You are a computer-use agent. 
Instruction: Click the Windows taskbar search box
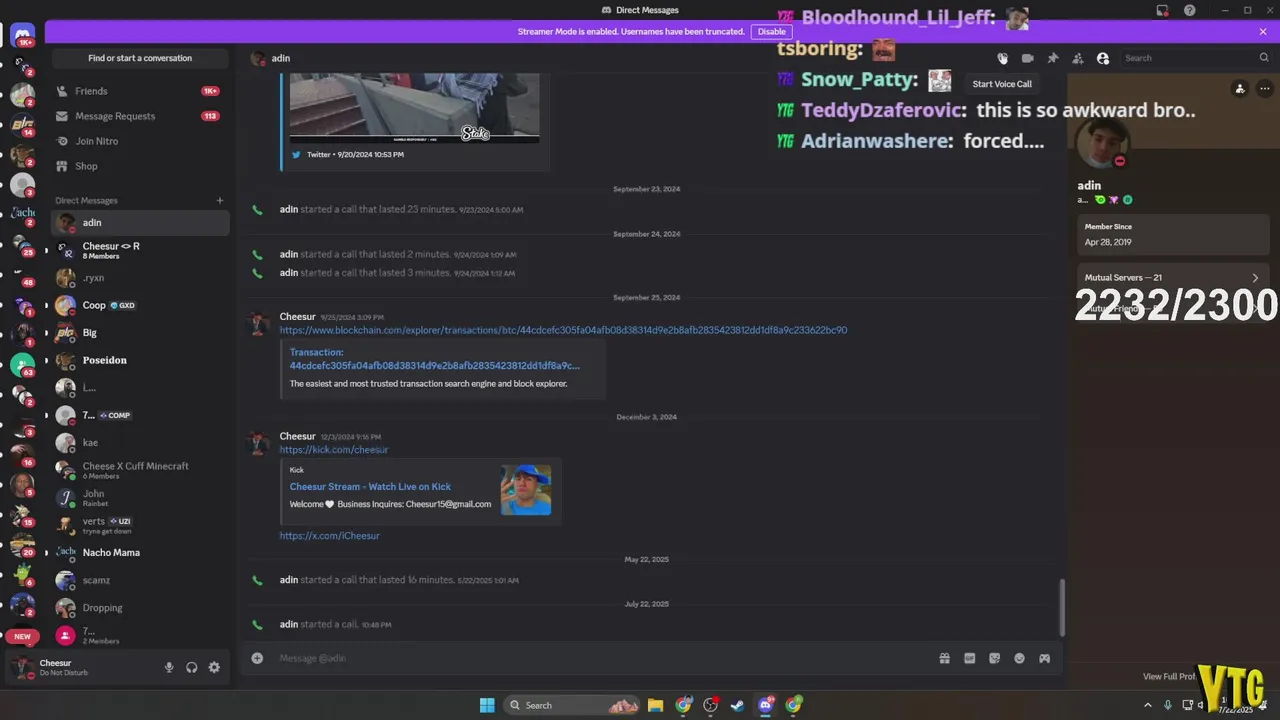pos(572,705)
